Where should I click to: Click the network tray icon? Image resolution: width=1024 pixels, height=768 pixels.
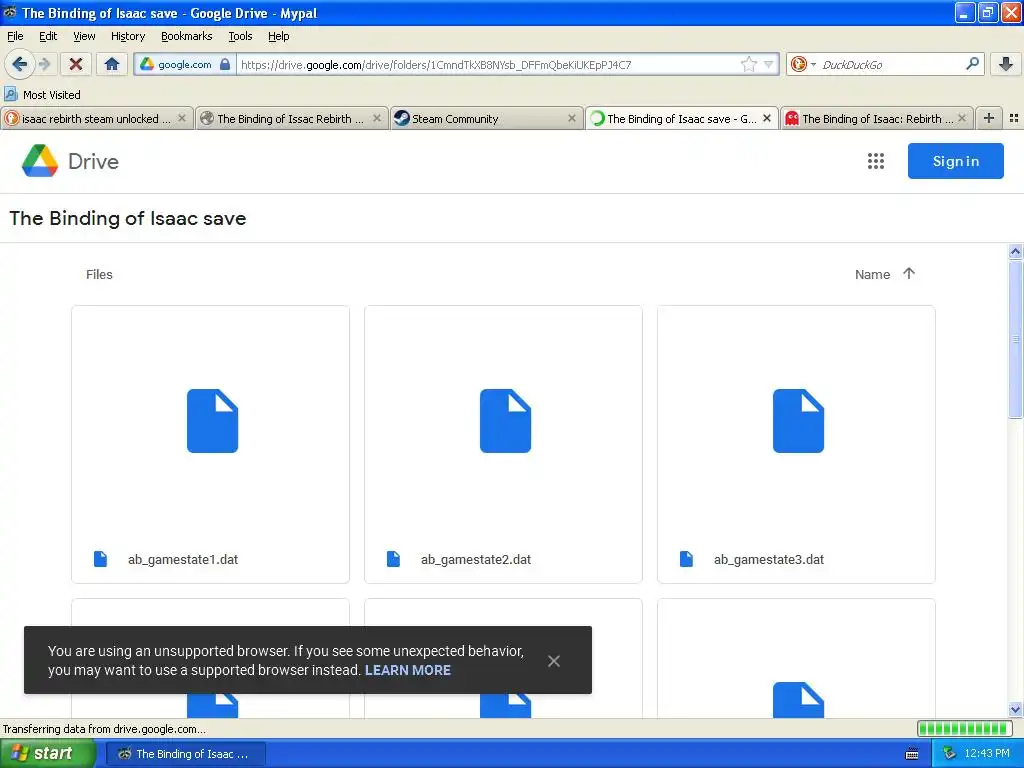click(x=949, y=754)
